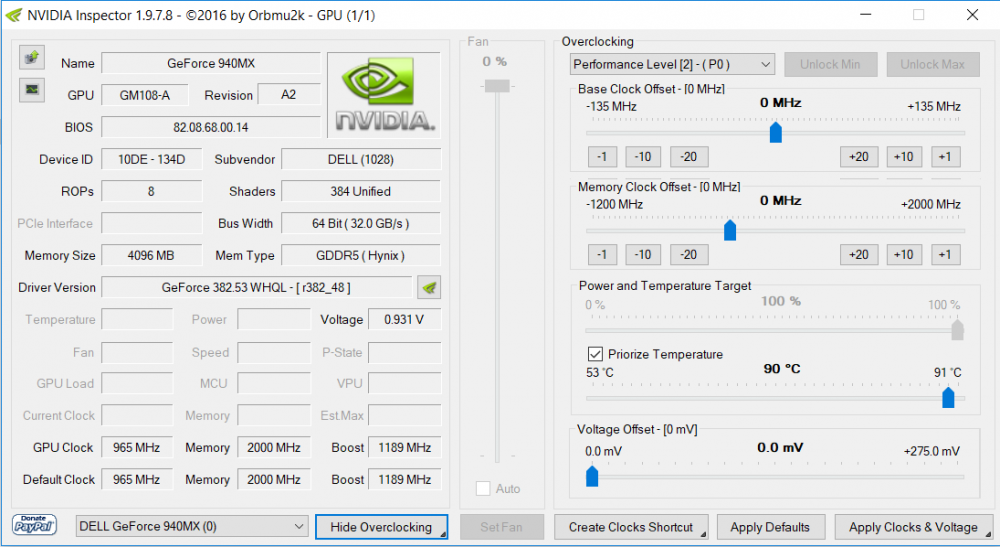Image resolution: width=1000 pixels, height=547 pixels.
Task: Click the Mem Type field GDDR5 (Hynix)
Action: point(361,256)
